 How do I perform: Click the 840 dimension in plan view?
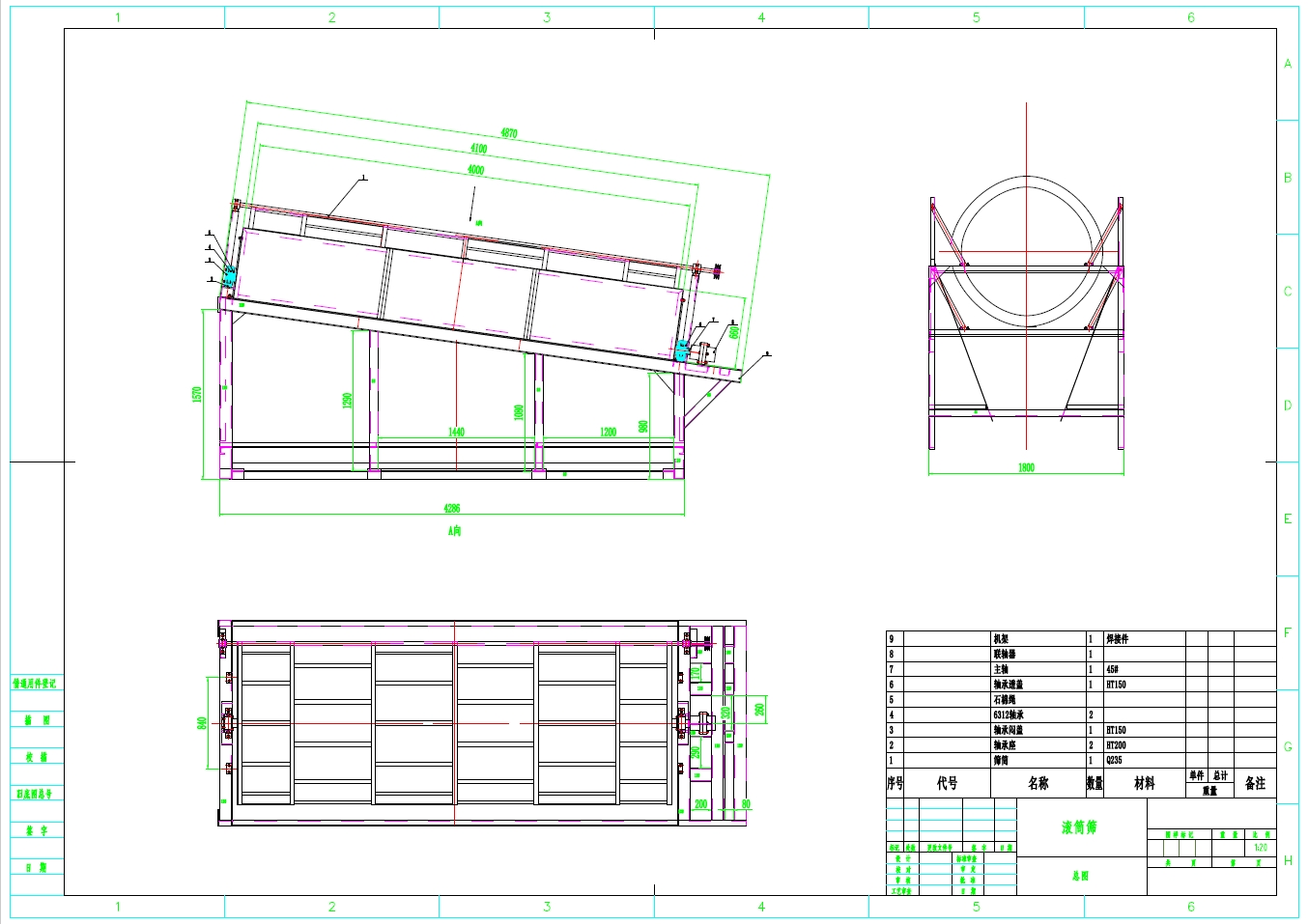click(x=202, y=723)
